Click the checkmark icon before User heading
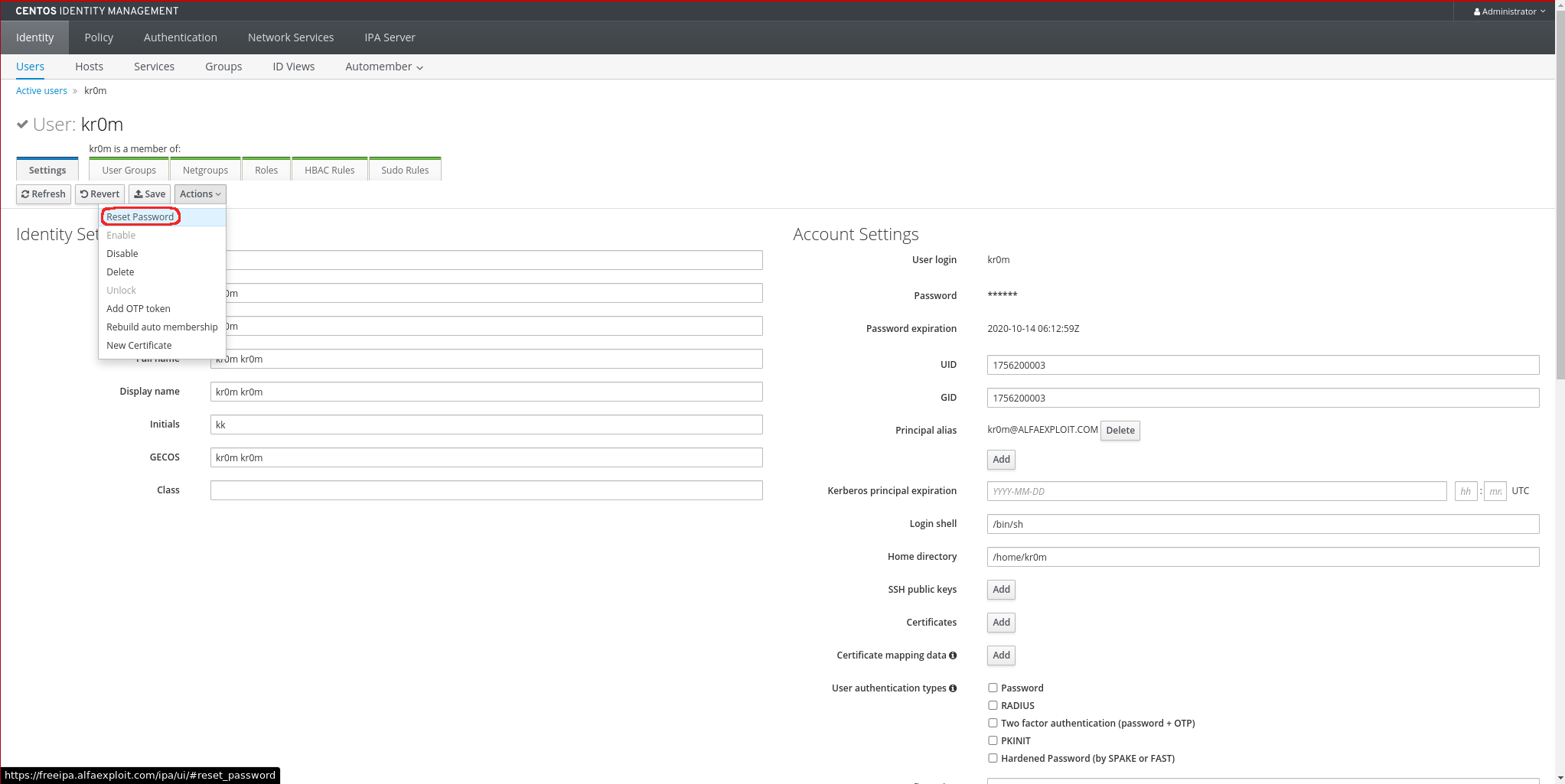This screenshot has height=784, width=1565. (x=23, y=124)
